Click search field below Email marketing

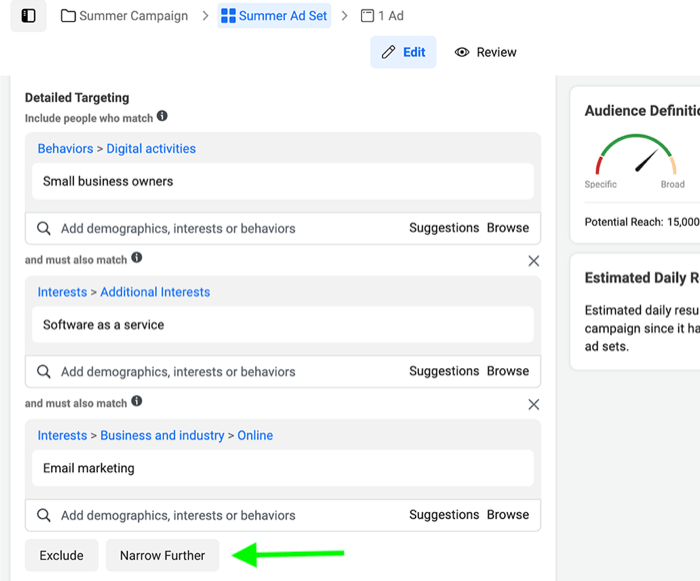[283, 515]
